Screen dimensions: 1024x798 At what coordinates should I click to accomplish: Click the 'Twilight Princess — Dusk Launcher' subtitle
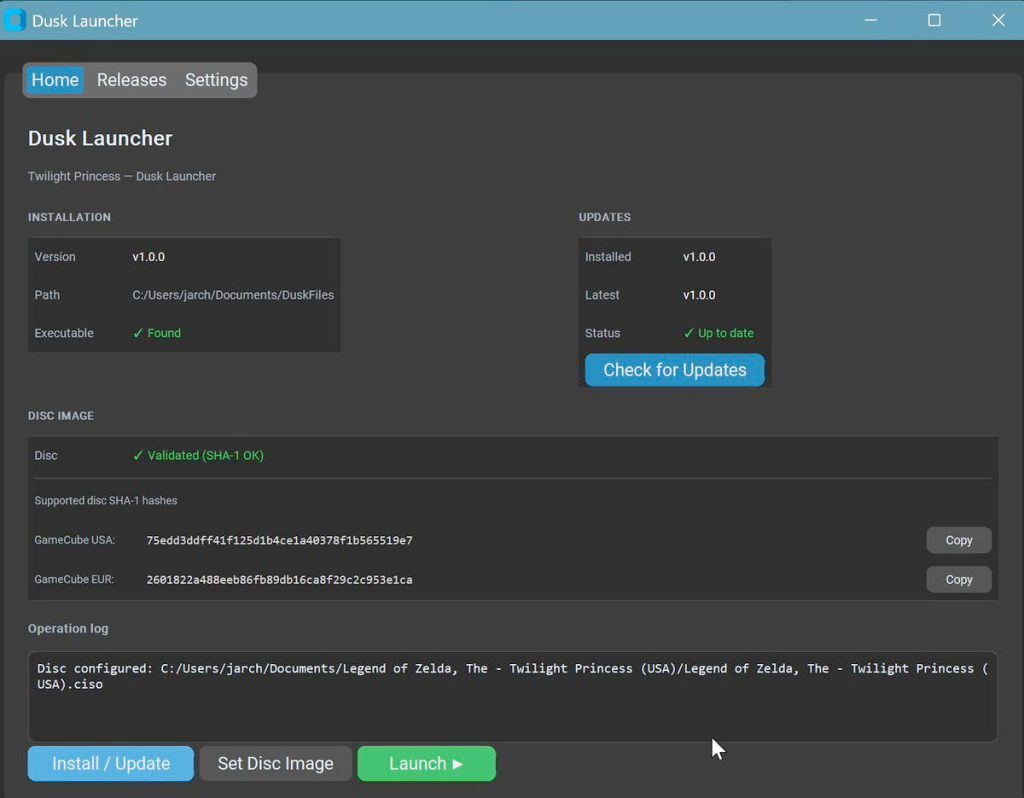pos(121,176)
